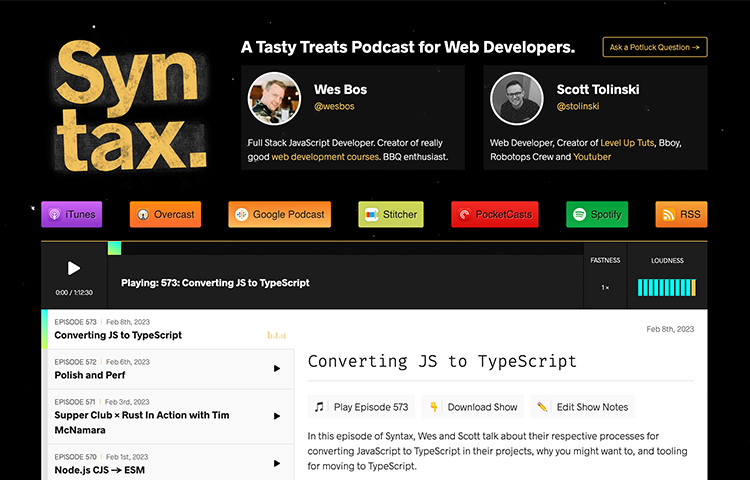Image resolution: width=750 pixels, height=480 pixels.
Task: Open the Overcast podcast link
Action: click(165, 214)
